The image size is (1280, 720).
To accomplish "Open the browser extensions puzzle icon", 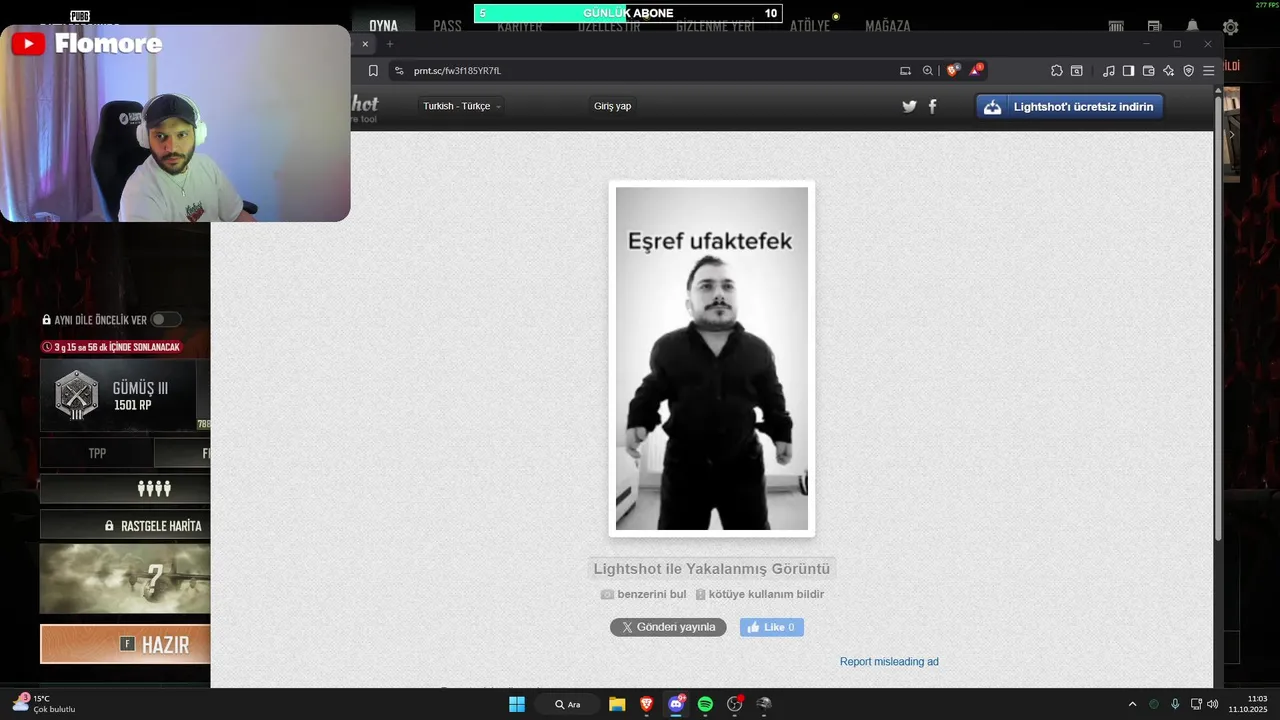I will click(x=1057, y=71).
